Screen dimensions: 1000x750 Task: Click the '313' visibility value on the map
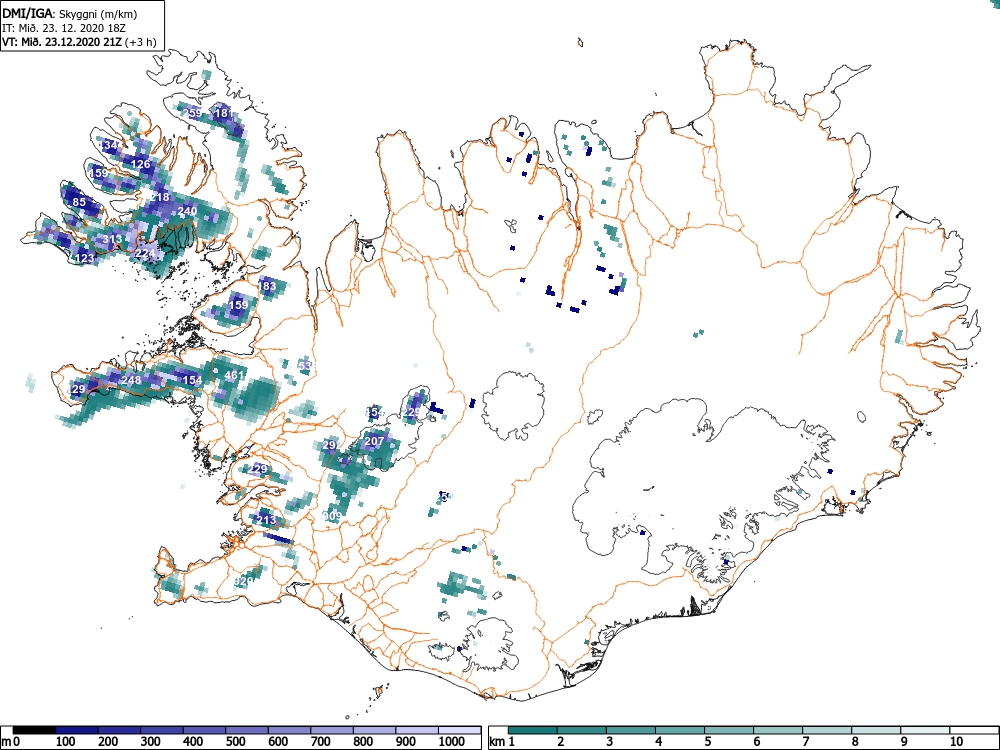click(x=112, y=240)
